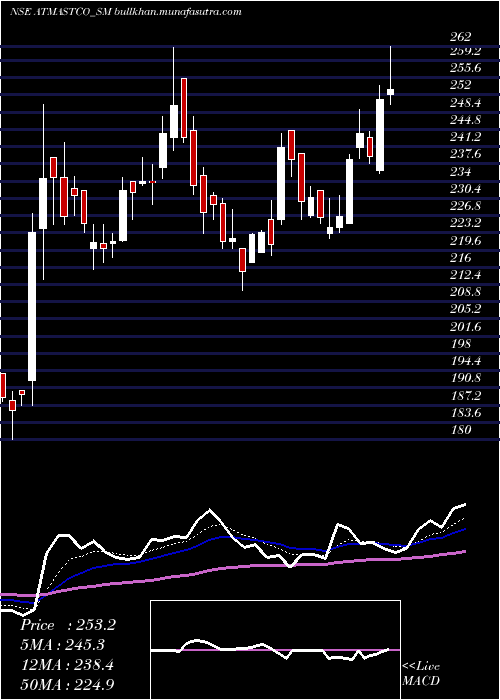Click the 226.8 price axis label
Viewport: 500px width, 700px height.
[466, 206]
